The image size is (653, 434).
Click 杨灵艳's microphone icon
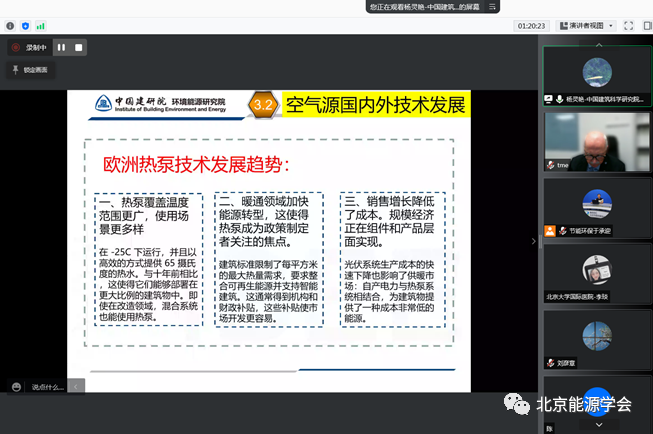[559, 99]
